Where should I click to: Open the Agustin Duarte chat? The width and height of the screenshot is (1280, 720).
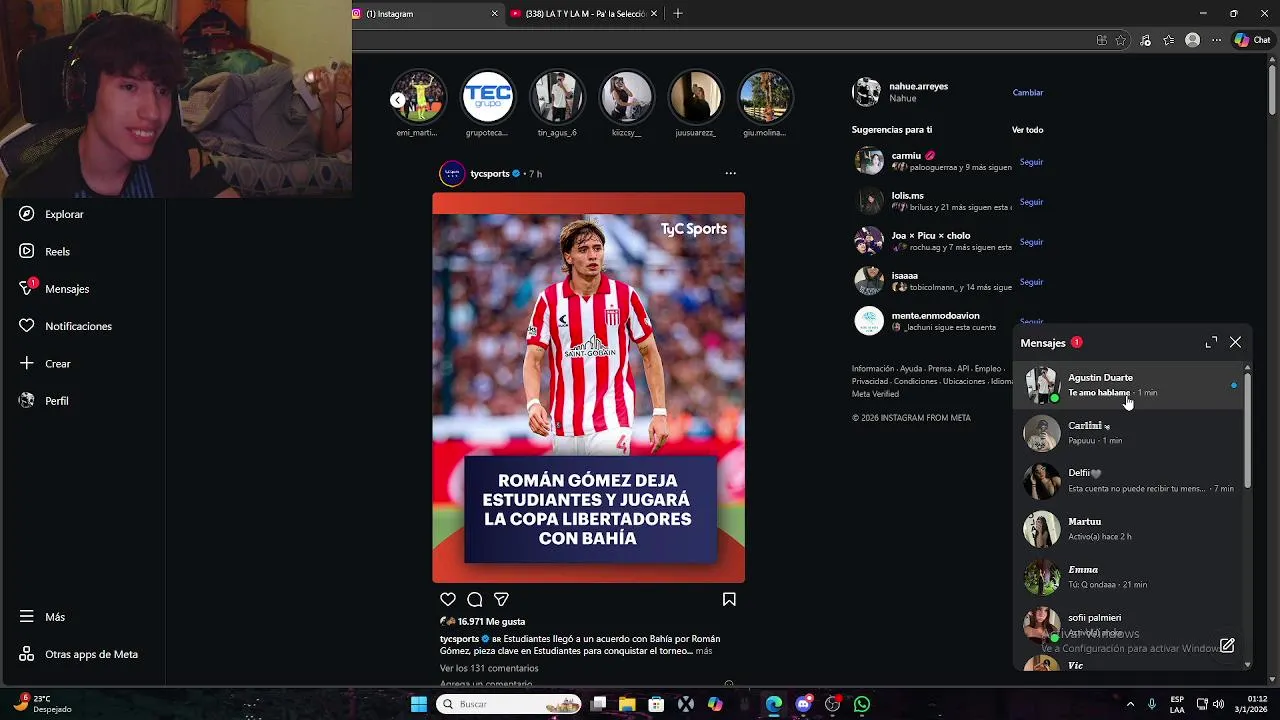click(x=1130, y=385)
